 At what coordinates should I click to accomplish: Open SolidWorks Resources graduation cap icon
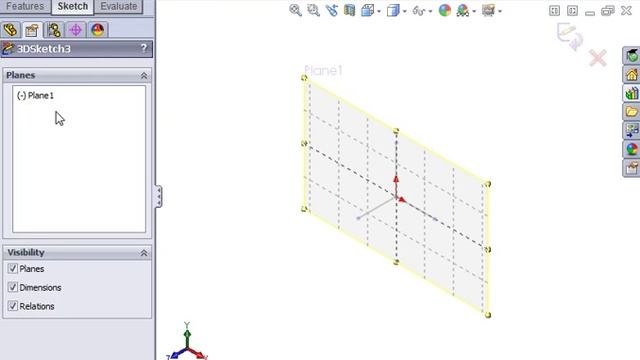pyautogui.click(x=631, y=56)
